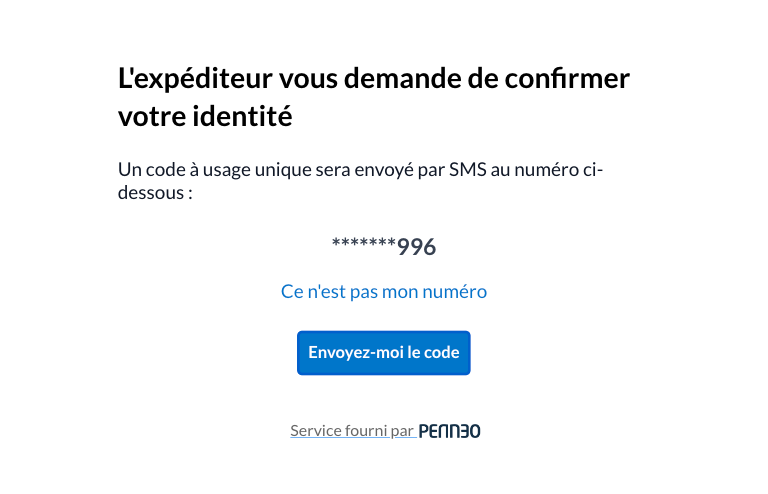This screenshot has width=768, height=494.
Task: Click the Penneo logo
Action: [450, 431]
